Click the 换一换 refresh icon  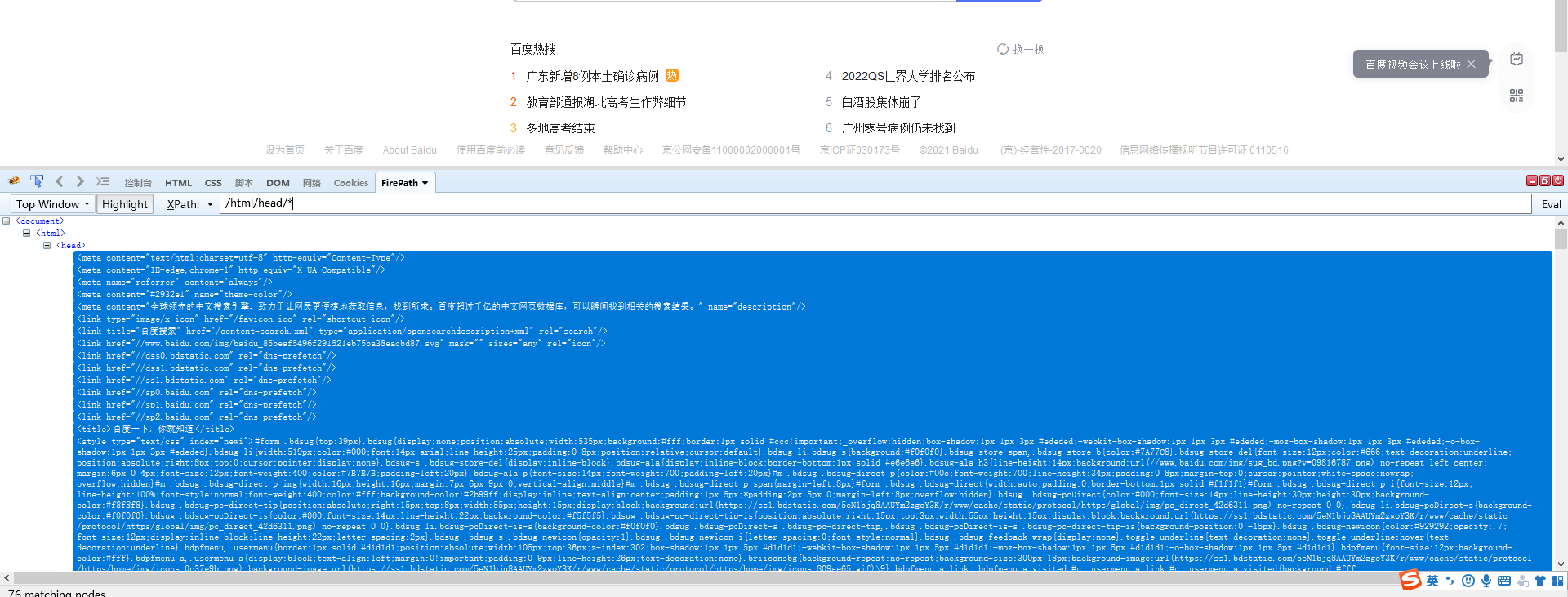pos(1003,49)
